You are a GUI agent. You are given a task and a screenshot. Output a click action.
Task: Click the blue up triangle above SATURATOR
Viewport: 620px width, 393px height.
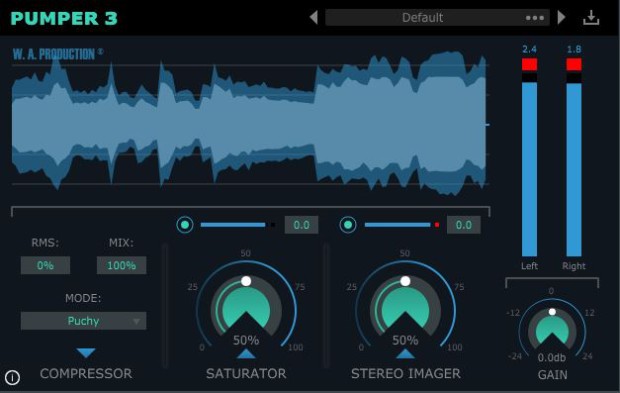[246, 353]
